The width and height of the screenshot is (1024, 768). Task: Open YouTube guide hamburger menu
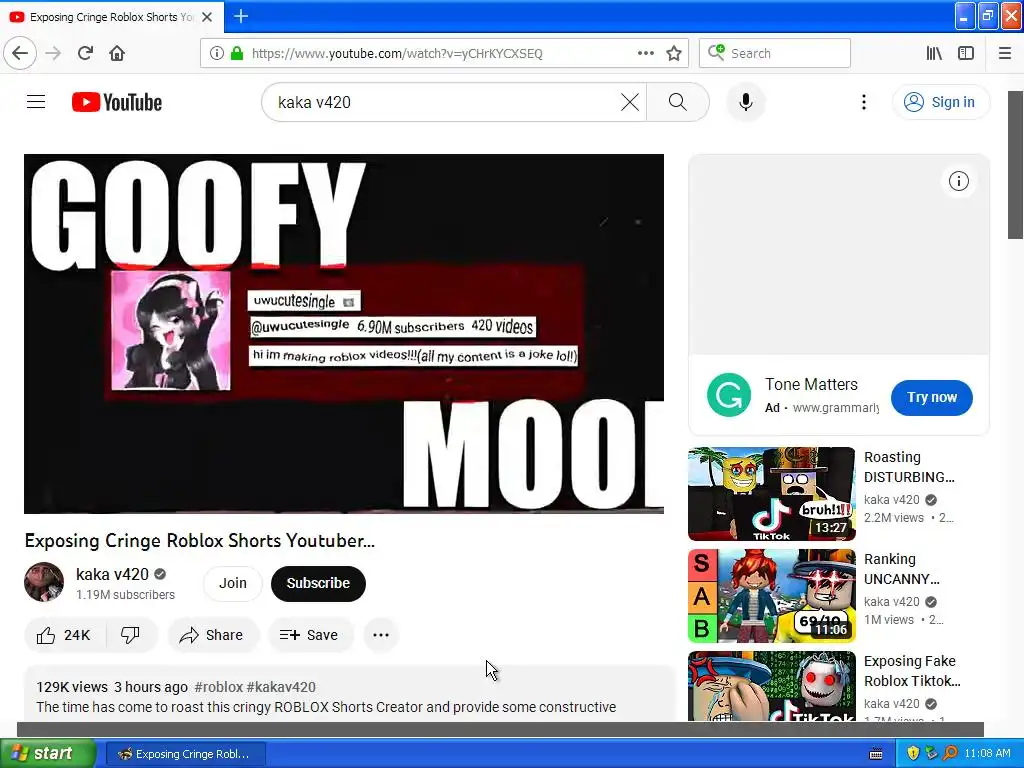[x=36, y=102]
